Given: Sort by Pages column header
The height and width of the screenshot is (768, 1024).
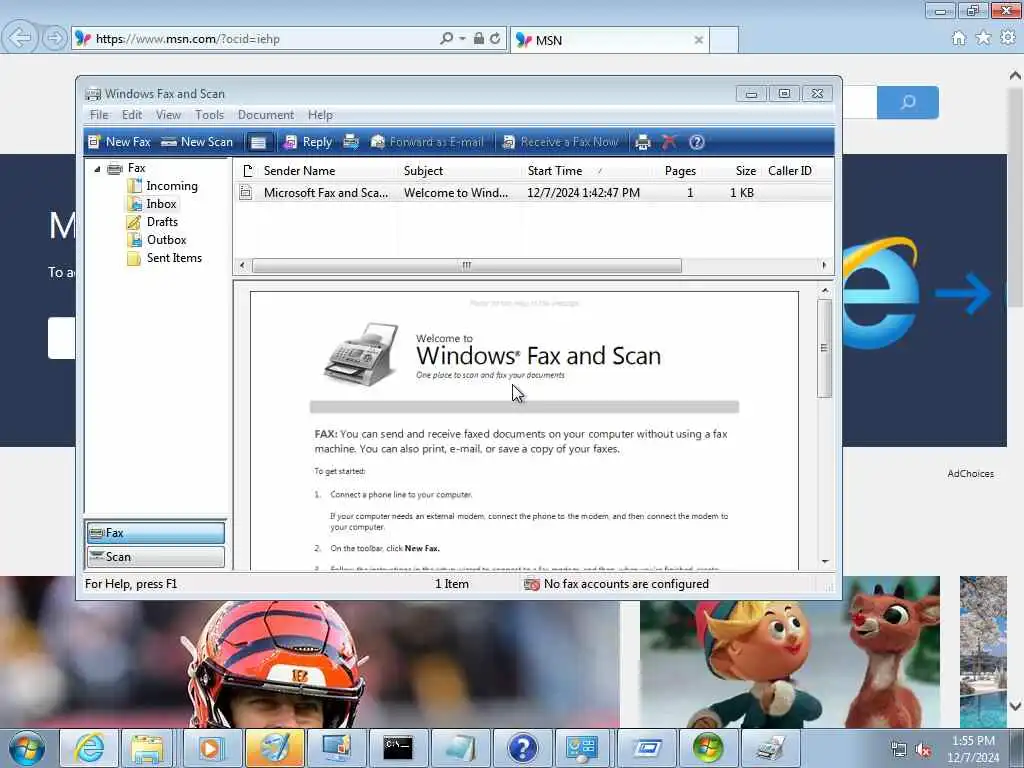Looking at the screenshot, I should (680, 171).
